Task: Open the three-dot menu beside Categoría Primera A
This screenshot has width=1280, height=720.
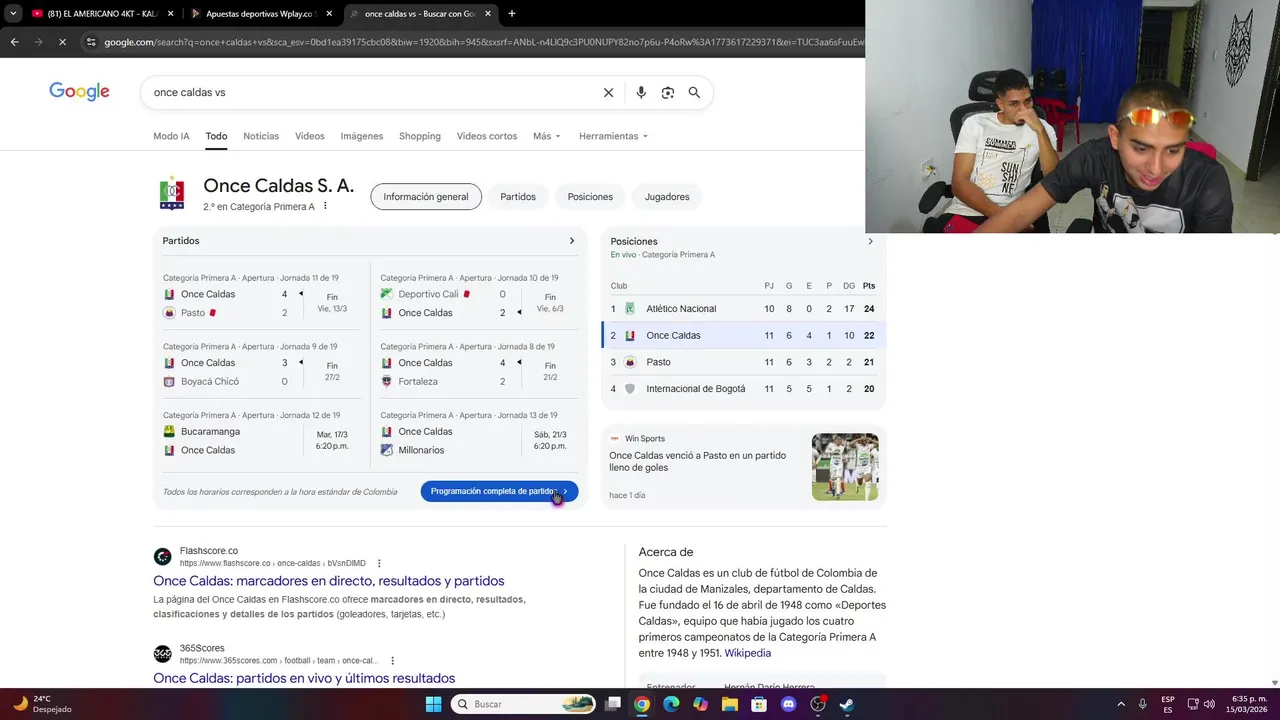Action: [325, 206]
